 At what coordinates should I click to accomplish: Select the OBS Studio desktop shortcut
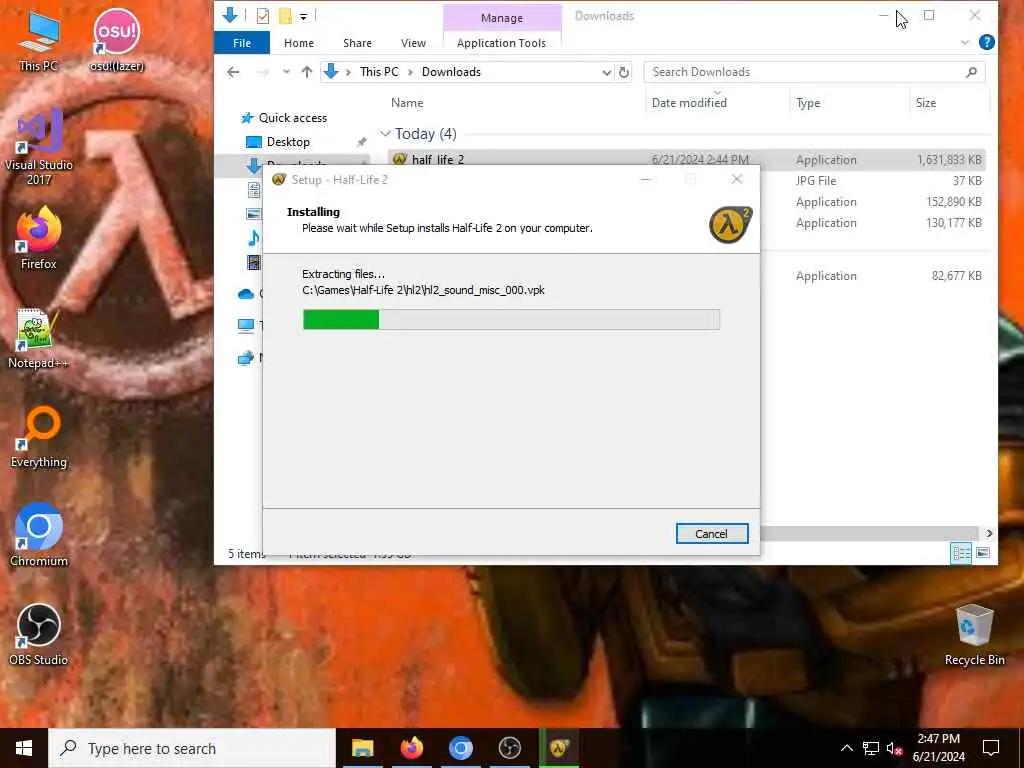(39, 635)
